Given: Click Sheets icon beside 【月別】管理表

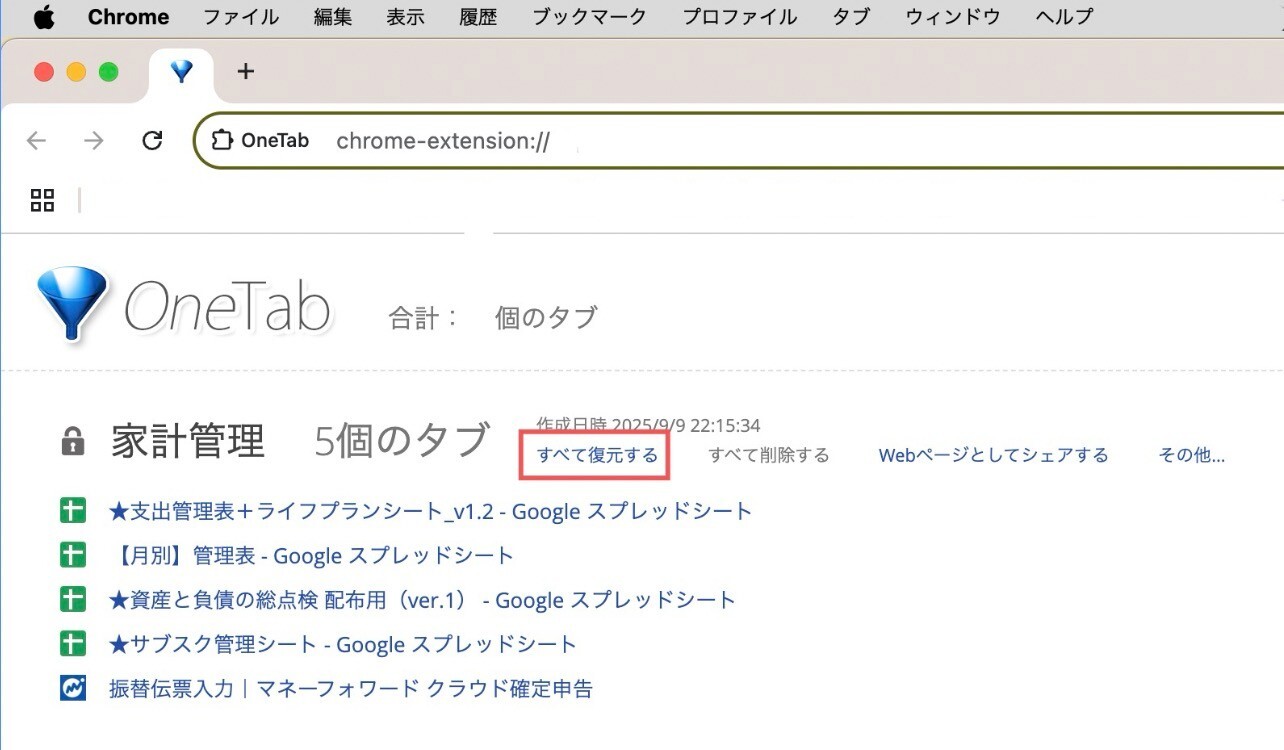Looking at the screenshot, I should click(73, 555).
